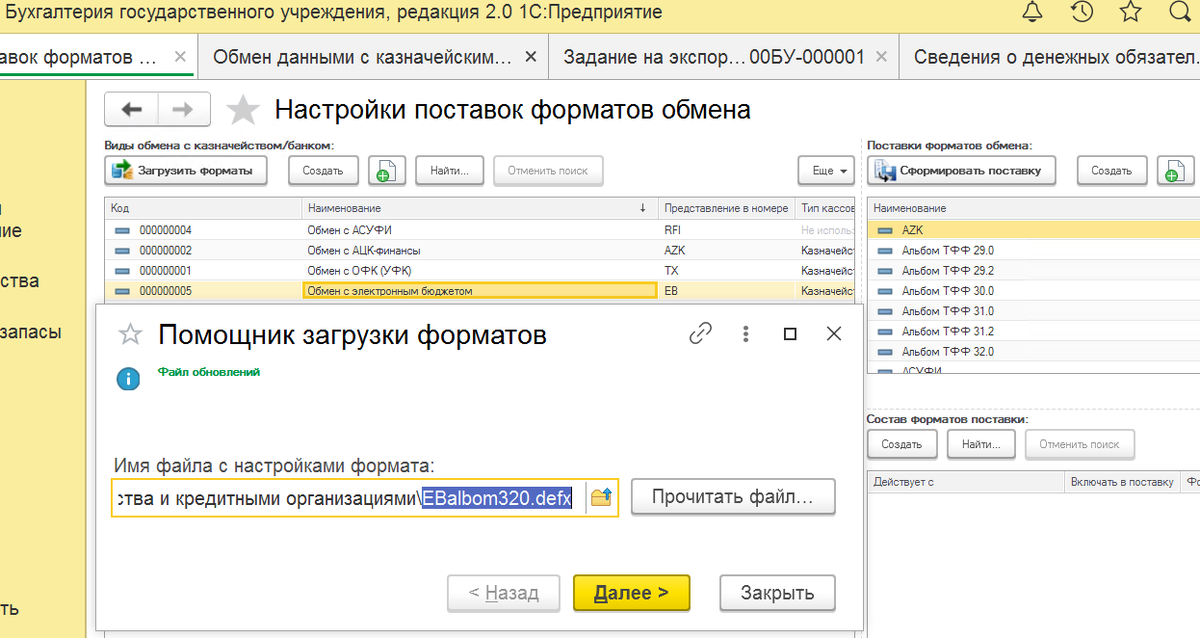This screenshot has width=1200, height=638.
Task: Click the row icon of code 000000004
Action: [122, 230]
